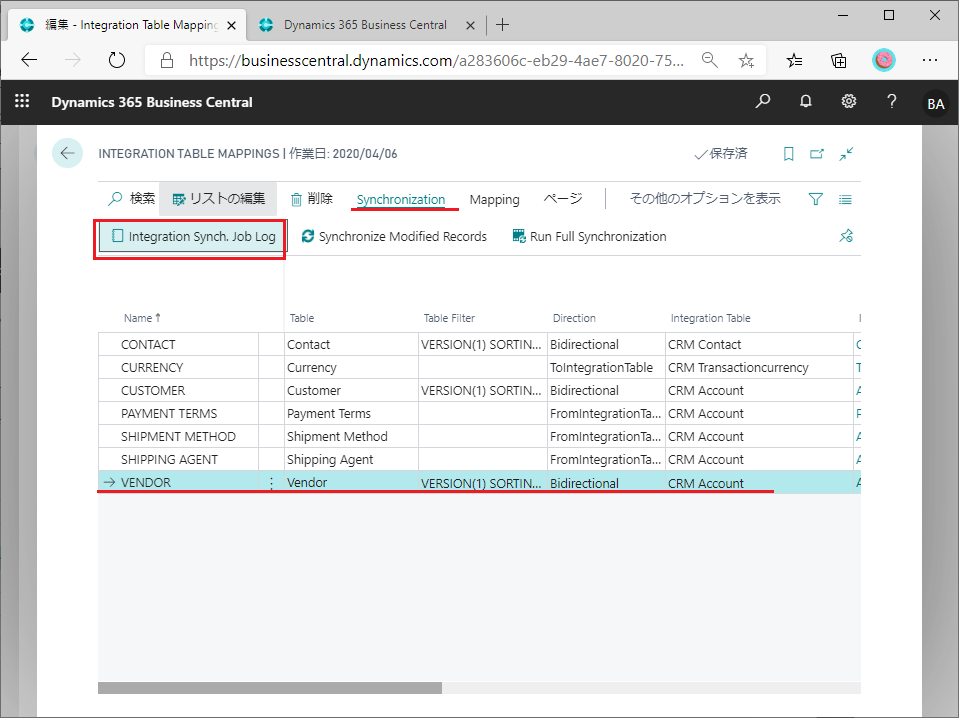
Task: Close the Dynamics 365 Business Central tab
Action: pyautogui.click(x=470, y=25)
